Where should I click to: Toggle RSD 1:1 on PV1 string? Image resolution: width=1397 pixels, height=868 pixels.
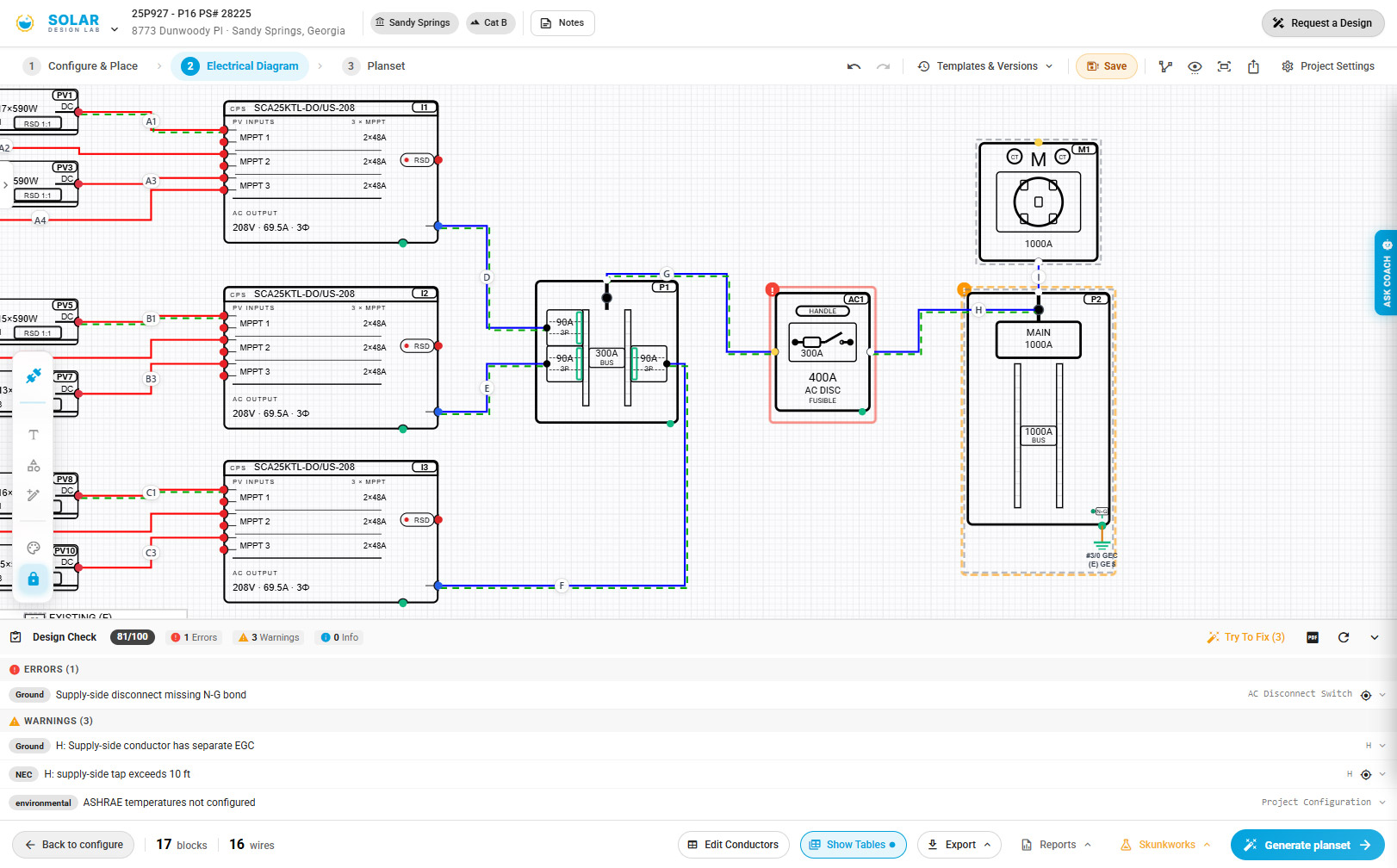click(37, 123)
